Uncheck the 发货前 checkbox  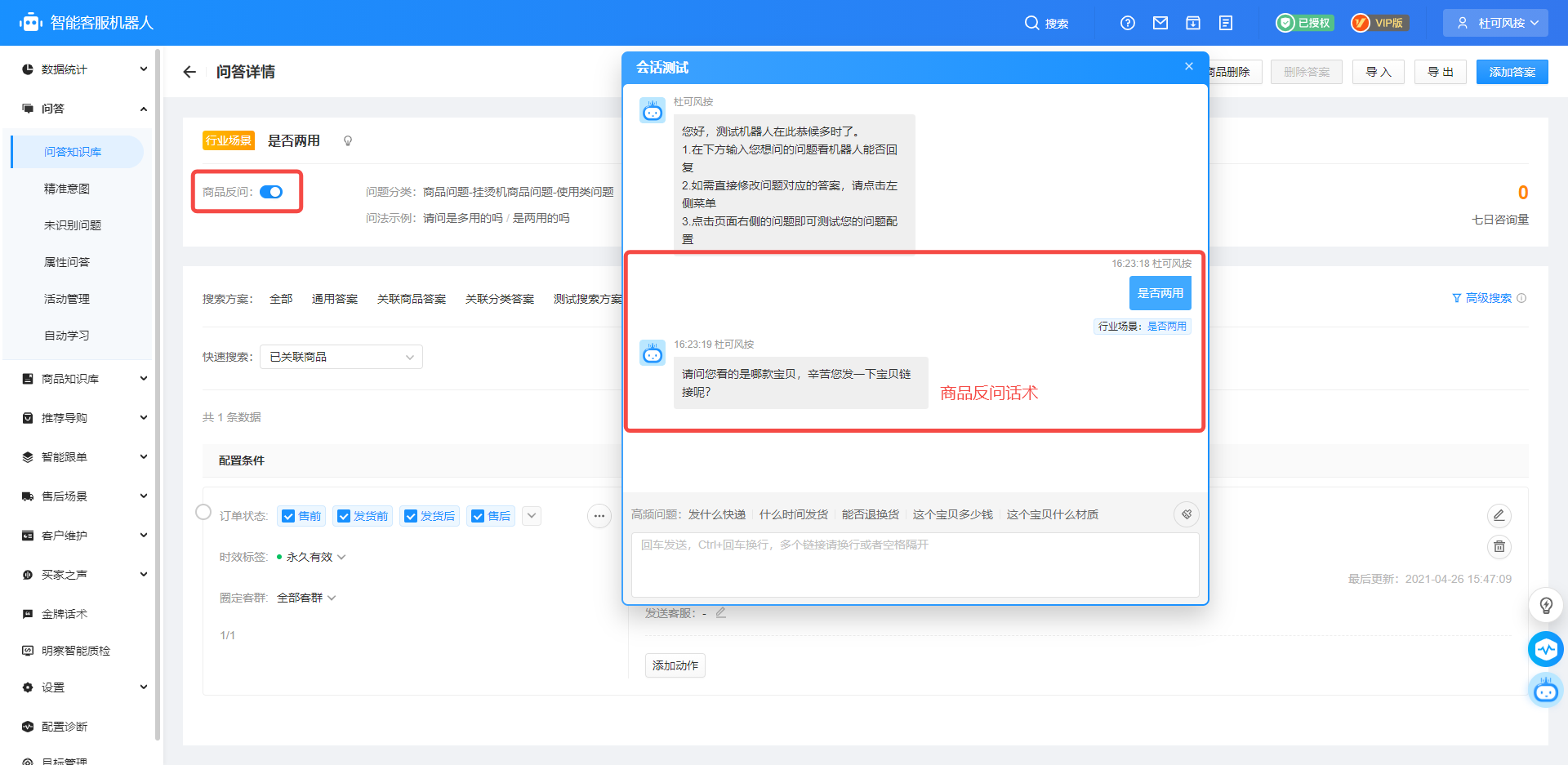[x=344, y=516]
